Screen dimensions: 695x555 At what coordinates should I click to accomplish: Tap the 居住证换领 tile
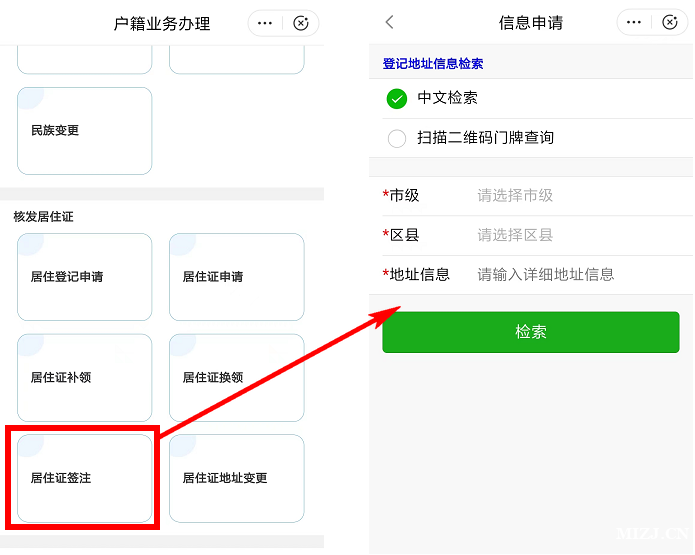[x=236, y=378]
